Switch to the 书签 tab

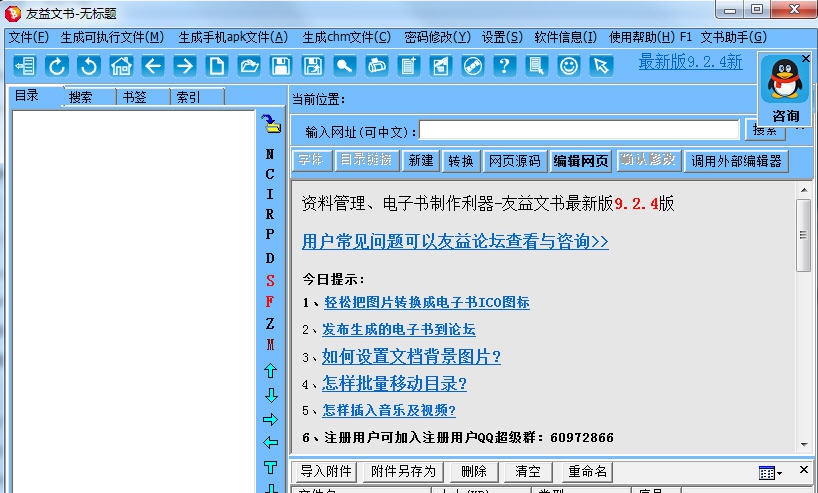pos(143,97)
